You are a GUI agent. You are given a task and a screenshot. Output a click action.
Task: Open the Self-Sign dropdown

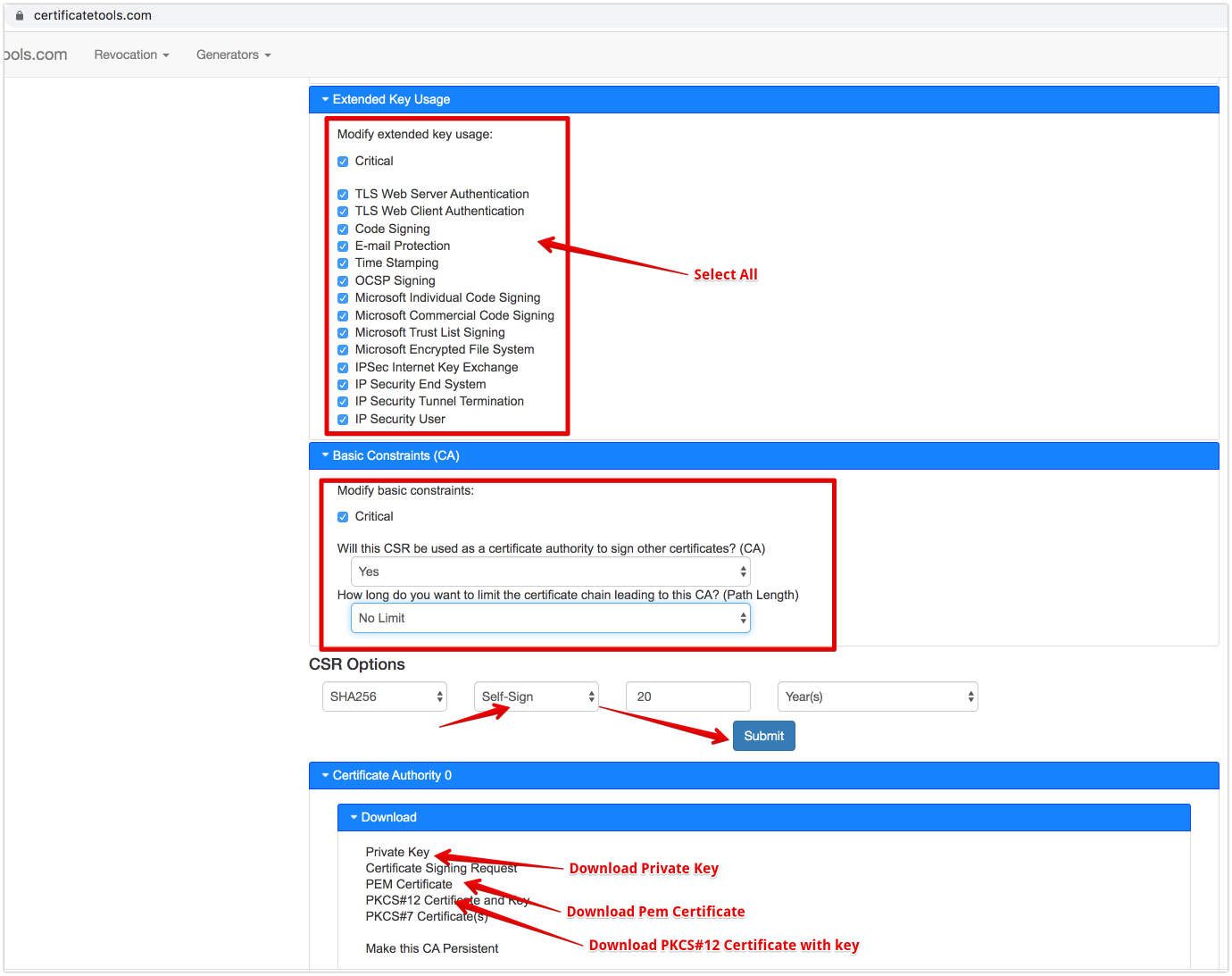536,697
